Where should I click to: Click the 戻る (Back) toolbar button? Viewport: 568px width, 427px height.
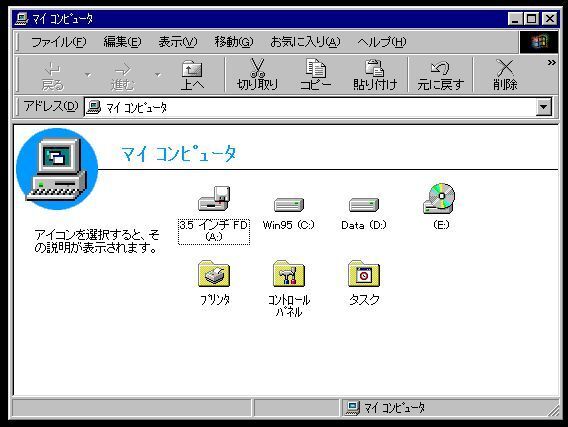(x=53, y=76)
